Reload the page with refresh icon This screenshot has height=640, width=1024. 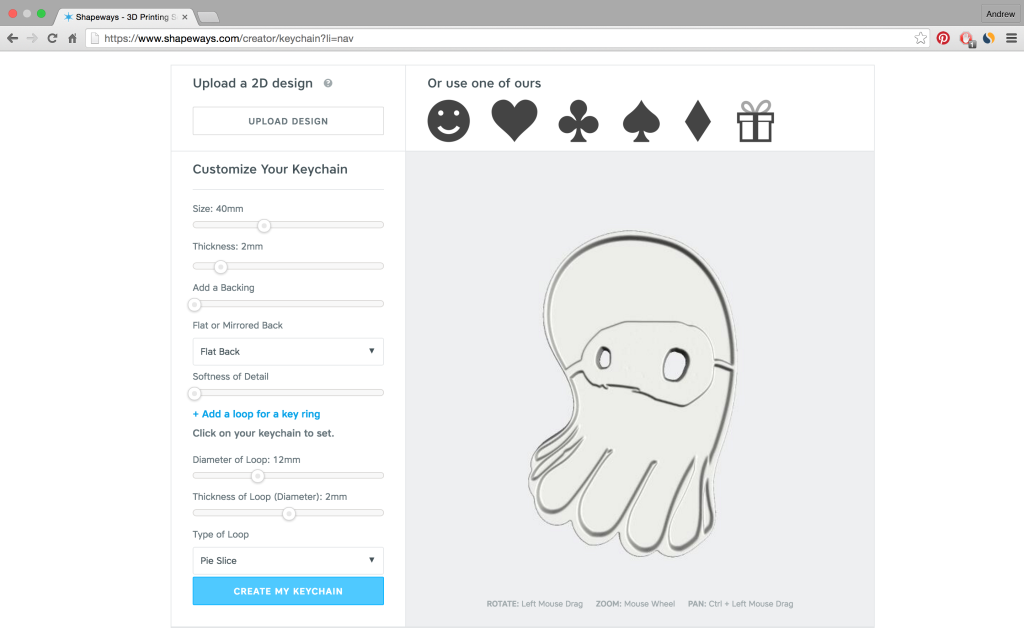pos(52,39)
